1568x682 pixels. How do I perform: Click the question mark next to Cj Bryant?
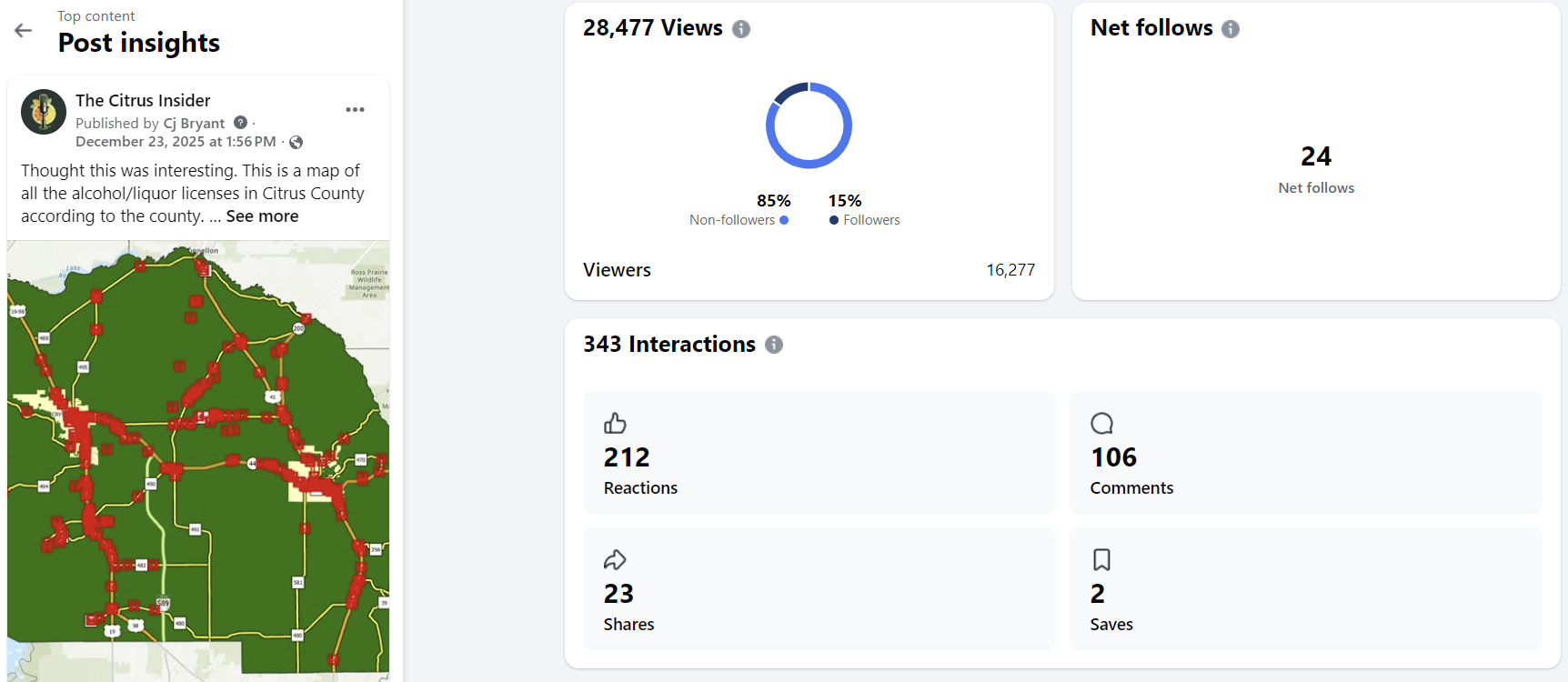240,123
